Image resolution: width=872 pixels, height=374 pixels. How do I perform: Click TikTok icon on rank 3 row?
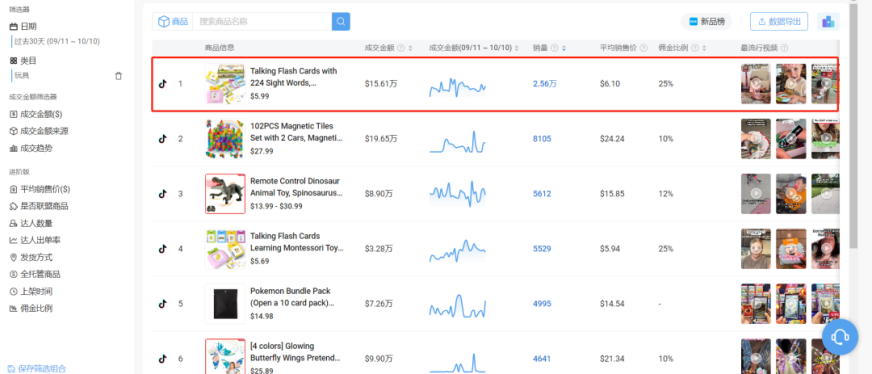pos(162,194)
